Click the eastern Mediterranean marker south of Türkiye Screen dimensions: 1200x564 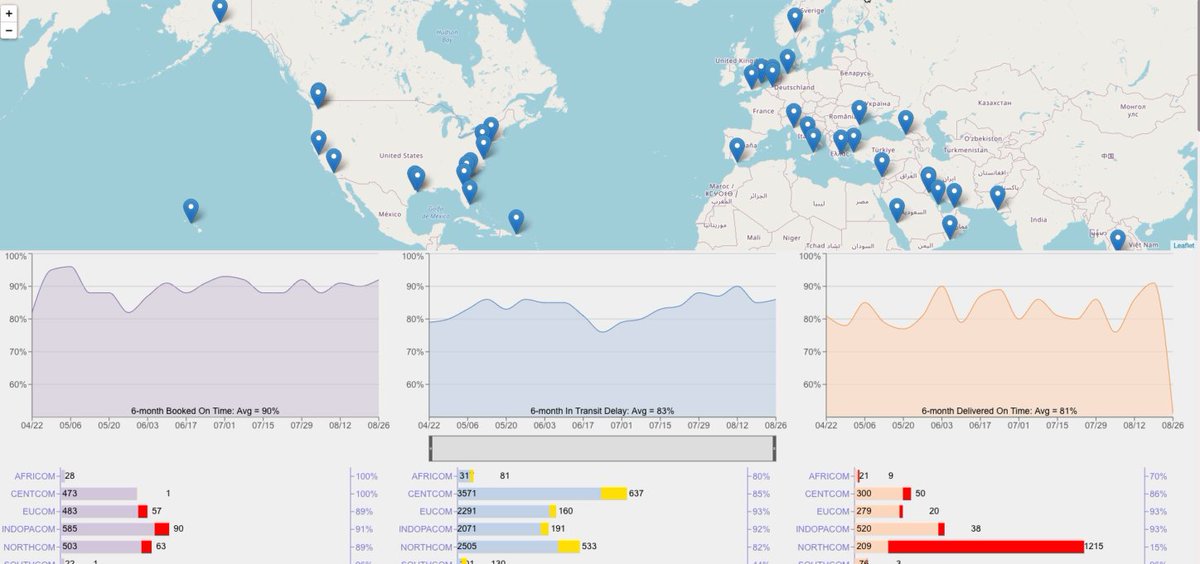click(881, 163)
